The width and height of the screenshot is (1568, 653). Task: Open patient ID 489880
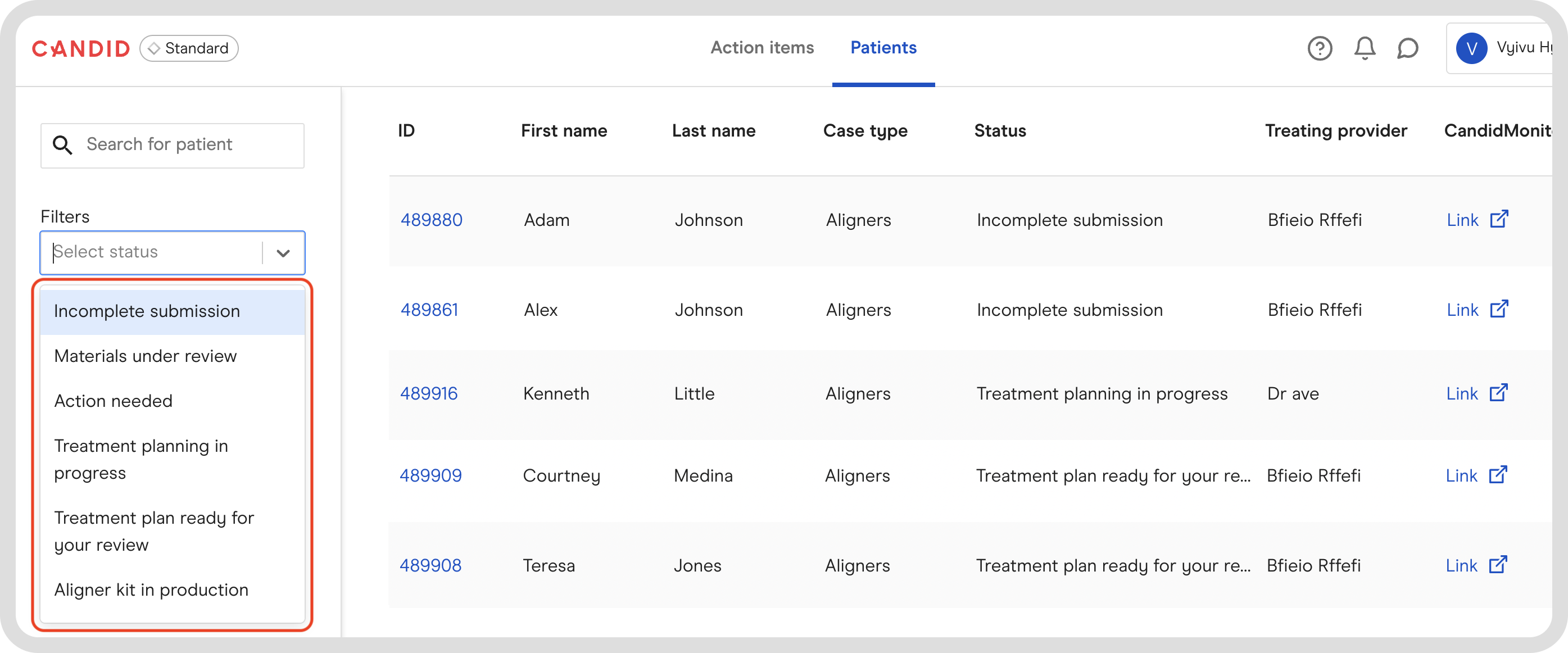point(431,220)
